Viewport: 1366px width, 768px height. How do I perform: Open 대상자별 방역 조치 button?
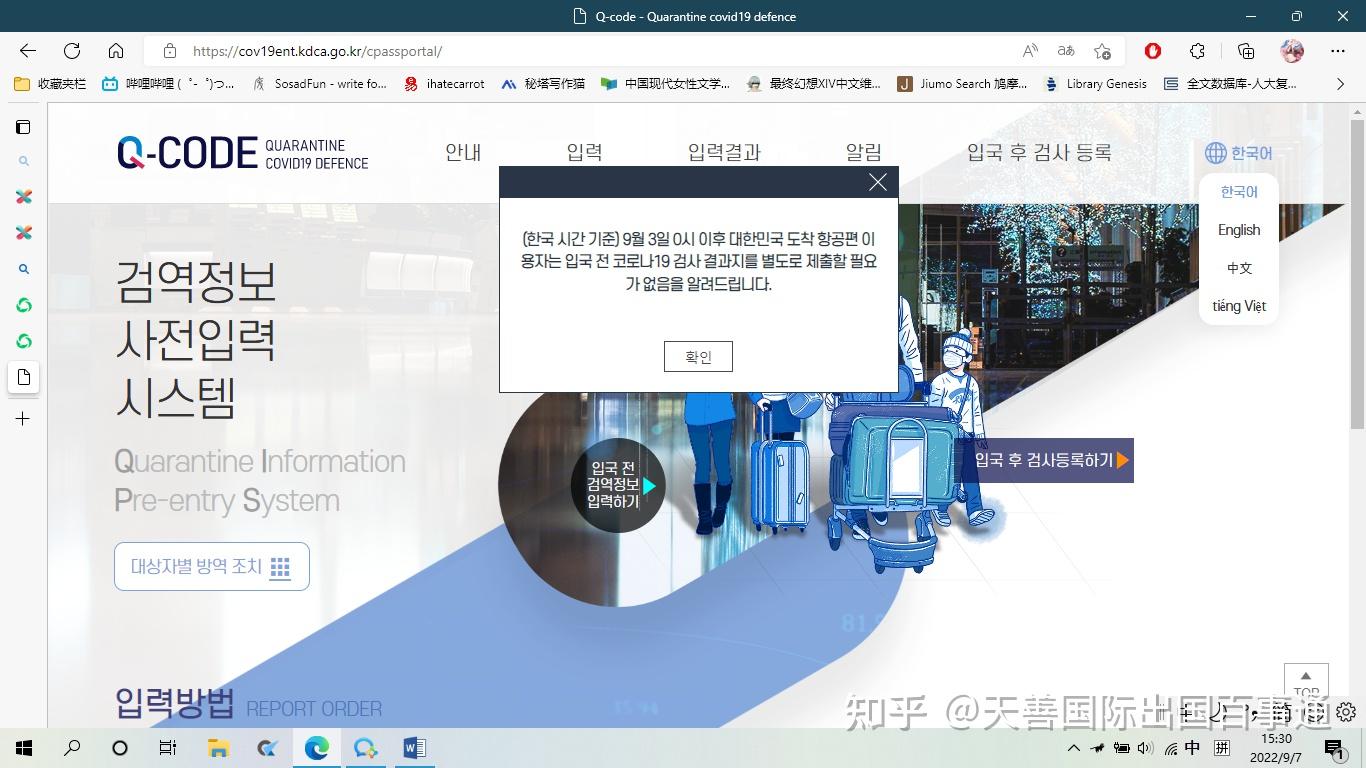coord(212,567)
